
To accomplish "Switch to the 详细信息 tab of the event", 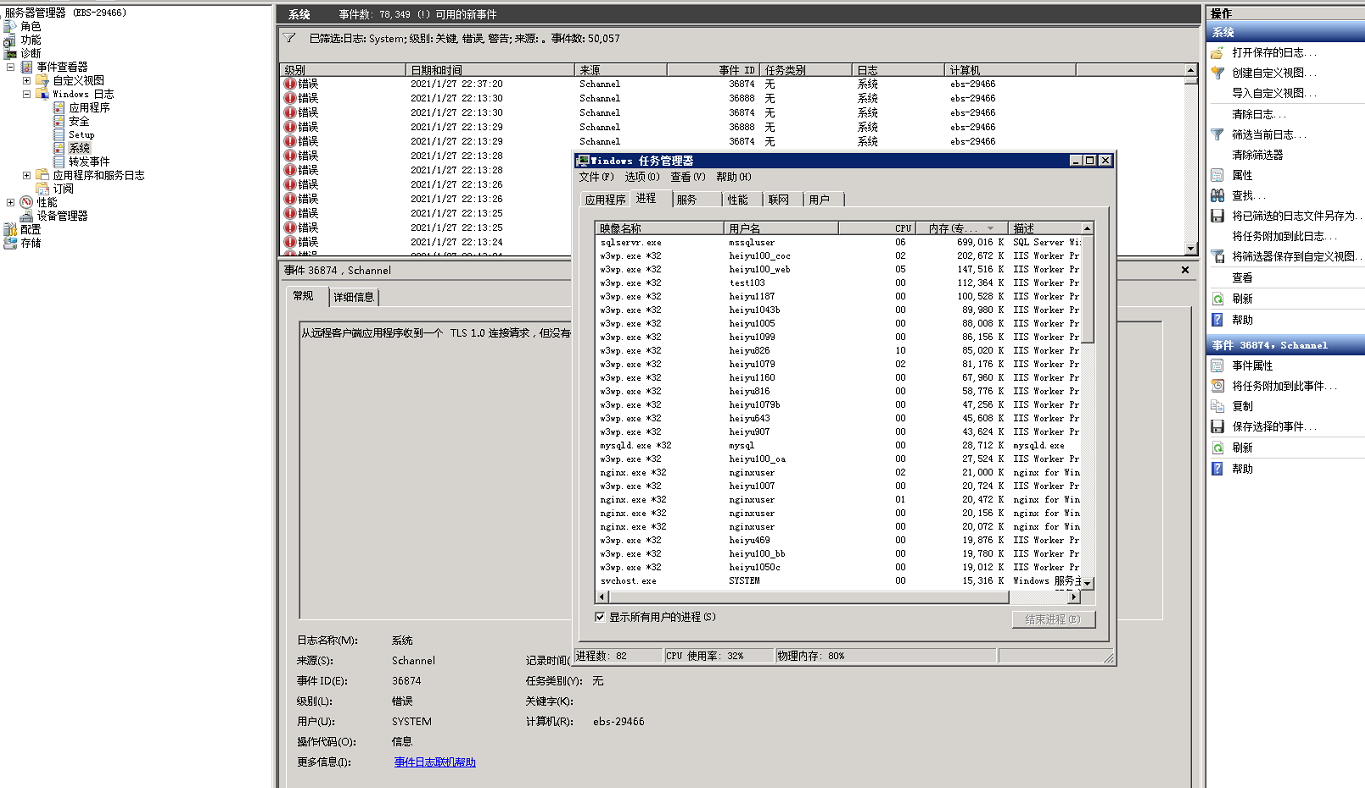I will [353, 297].
